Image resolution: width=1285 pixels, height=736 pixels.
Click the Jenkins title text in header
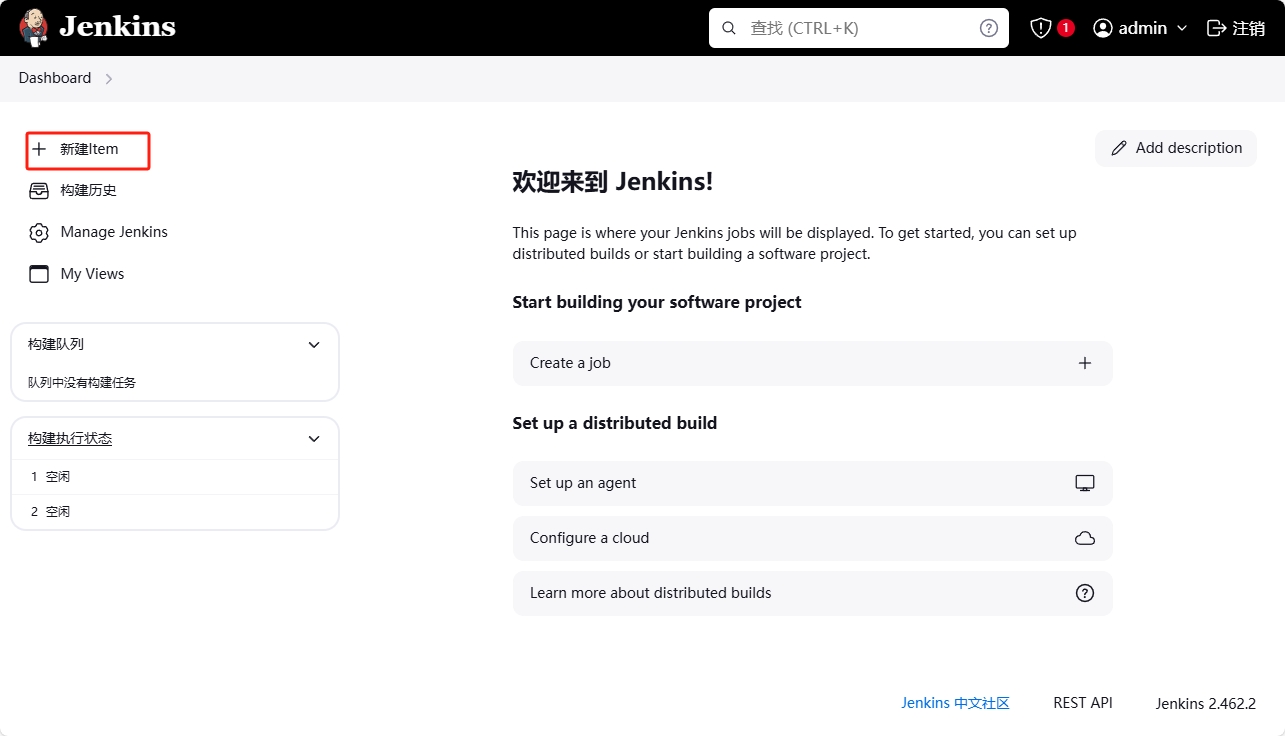coord(117,27)
